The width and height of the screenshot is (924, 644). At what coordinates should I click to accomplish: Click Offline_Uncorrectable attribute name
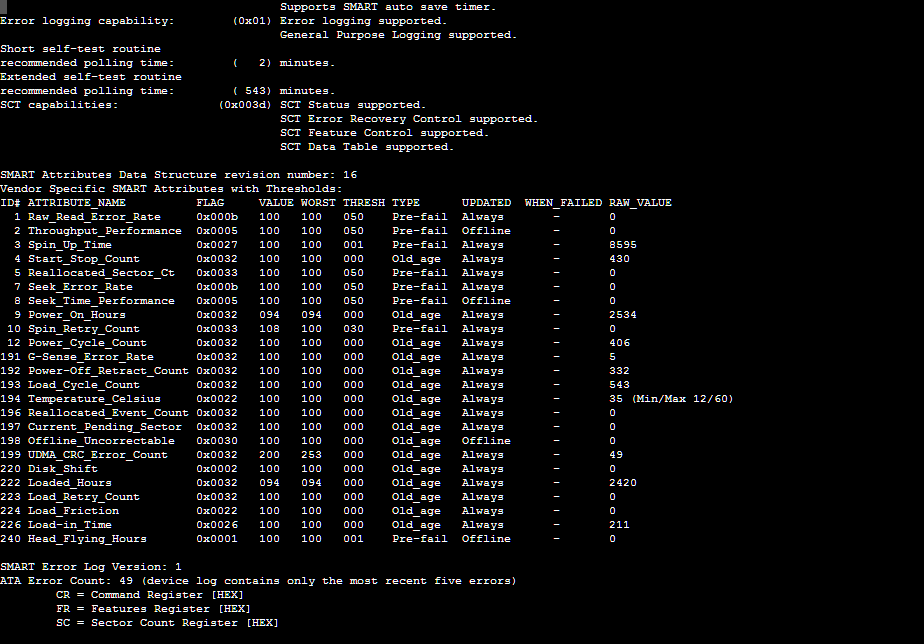(x=101, y=441)
